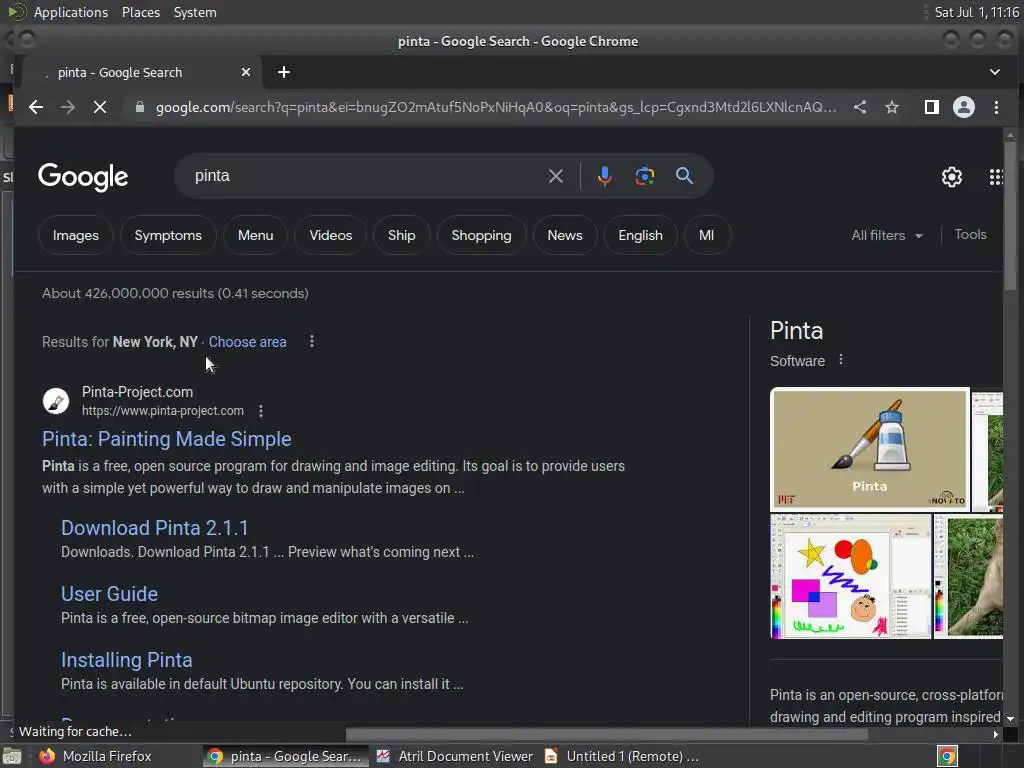1024x768 pixels.
Task: Click the clock showing Sat Jul 1
Action: click(976, 12)
